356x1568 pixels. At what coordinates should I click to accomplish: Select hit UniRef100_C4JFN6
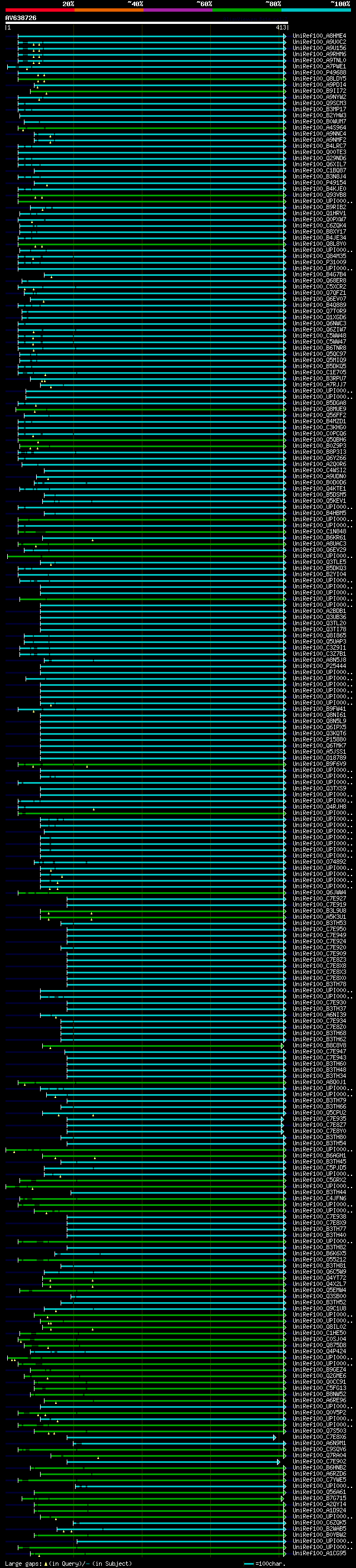319,1198
